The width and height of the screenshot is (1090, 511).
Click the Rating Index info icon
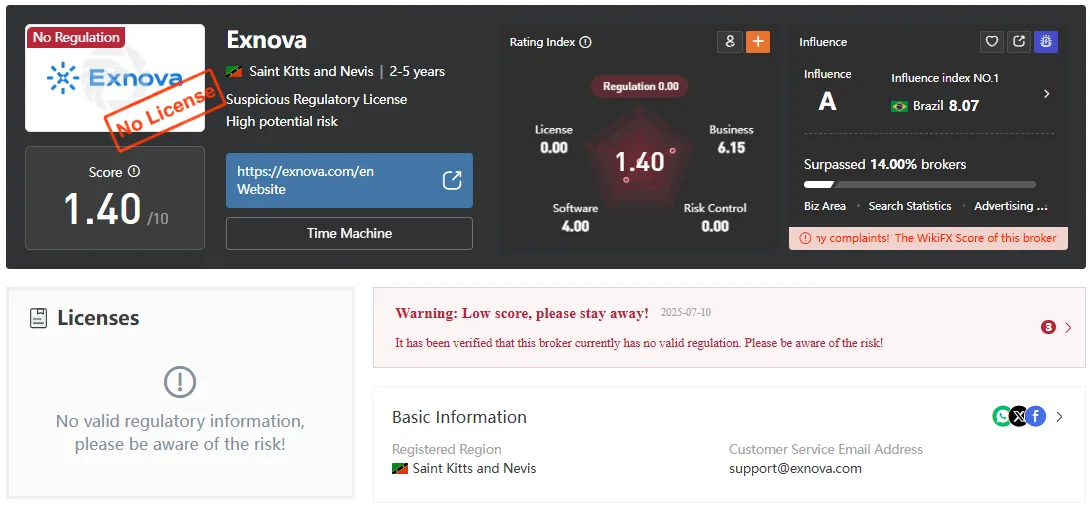[x=585, y=42]
